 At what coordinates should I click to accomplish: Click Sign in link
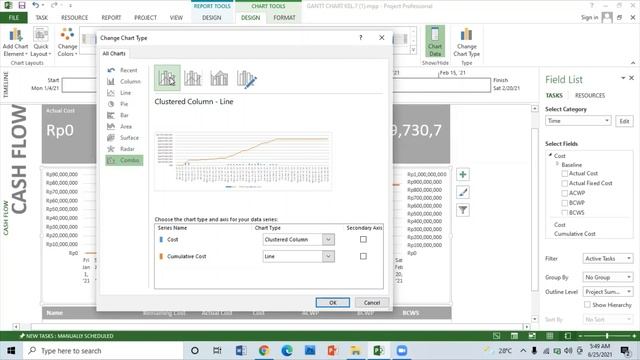click(589, 18)
